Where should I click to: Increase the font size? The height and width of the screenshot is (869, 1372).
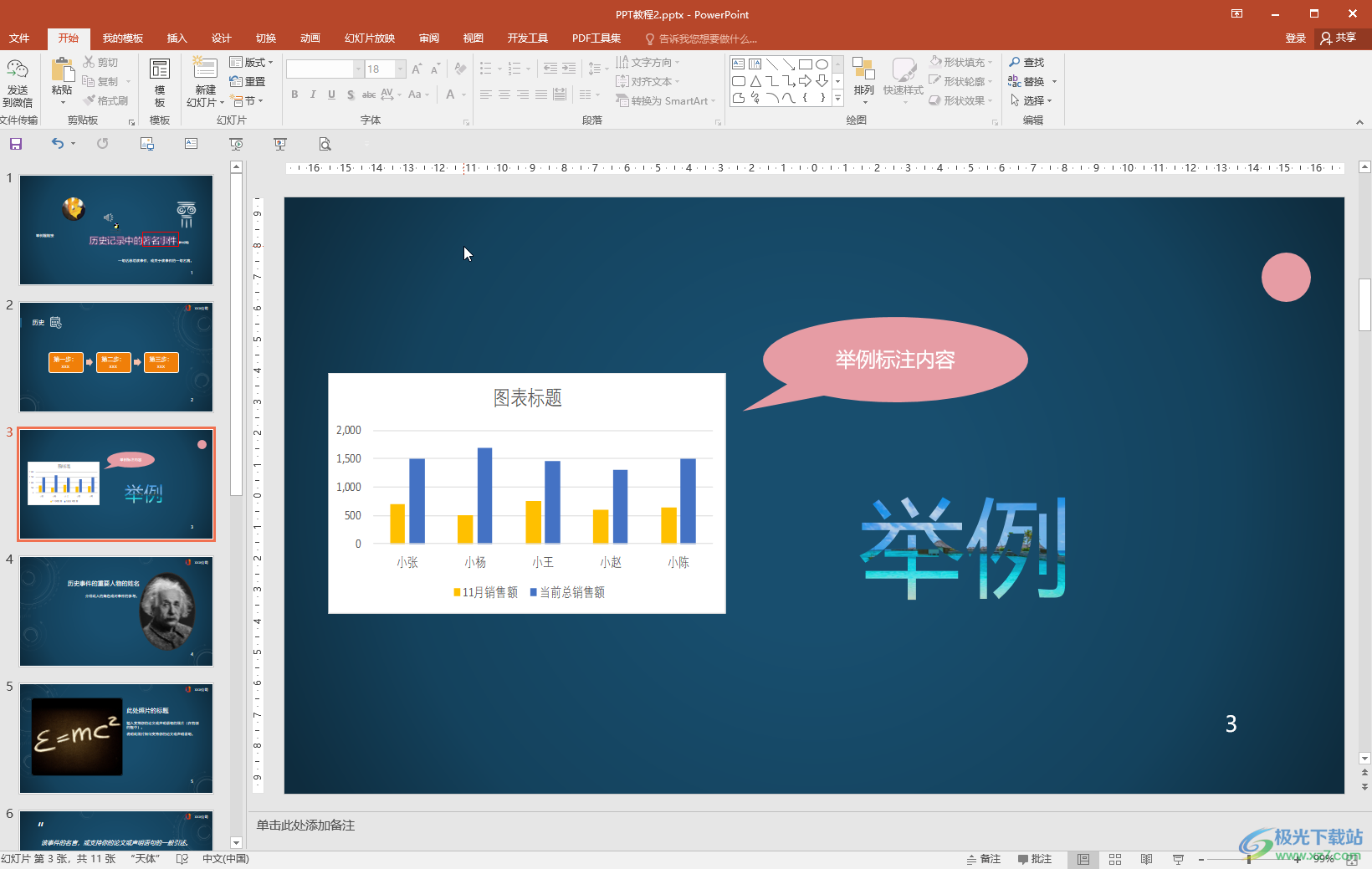416,69
